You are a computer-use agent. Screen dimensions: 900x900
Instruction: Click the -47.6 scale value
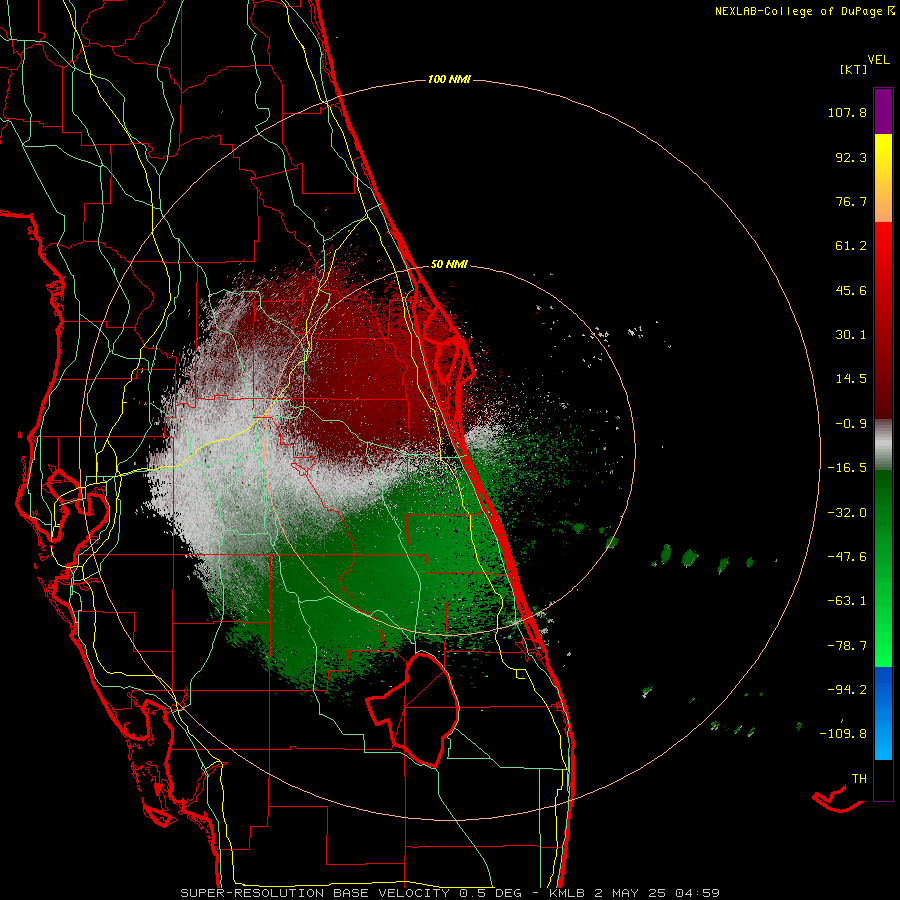click(847, 557)
